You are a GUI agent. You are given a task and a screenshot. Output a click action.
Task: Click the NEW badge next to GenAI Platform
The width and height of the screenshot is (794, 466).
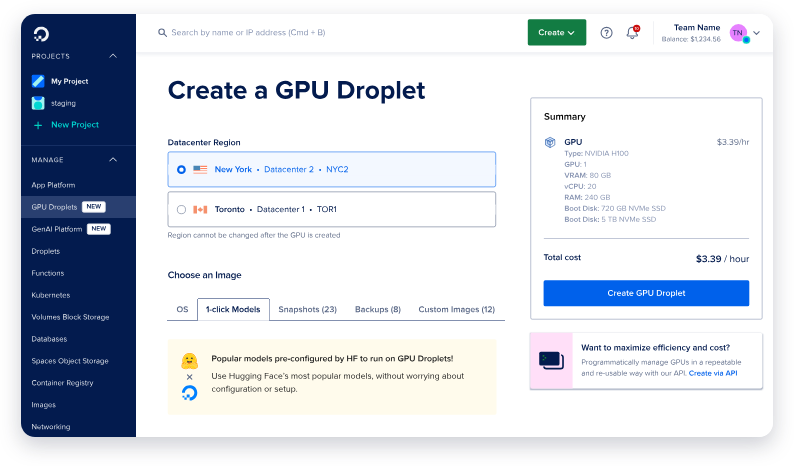click(99, 229)
